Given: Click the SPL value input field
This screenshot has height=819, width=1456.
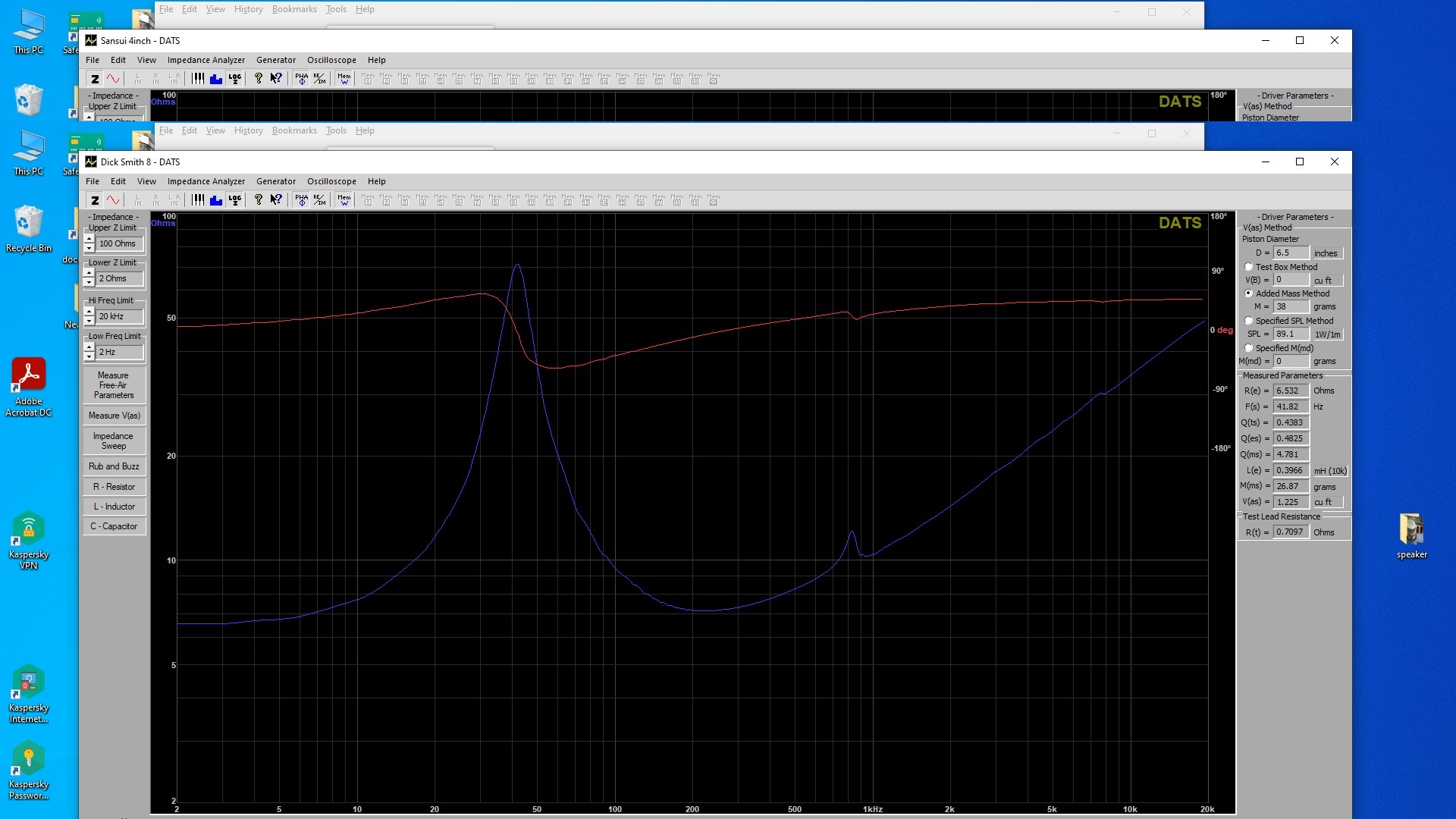Looking at the screenshot, I should (x=1291, y=334).
